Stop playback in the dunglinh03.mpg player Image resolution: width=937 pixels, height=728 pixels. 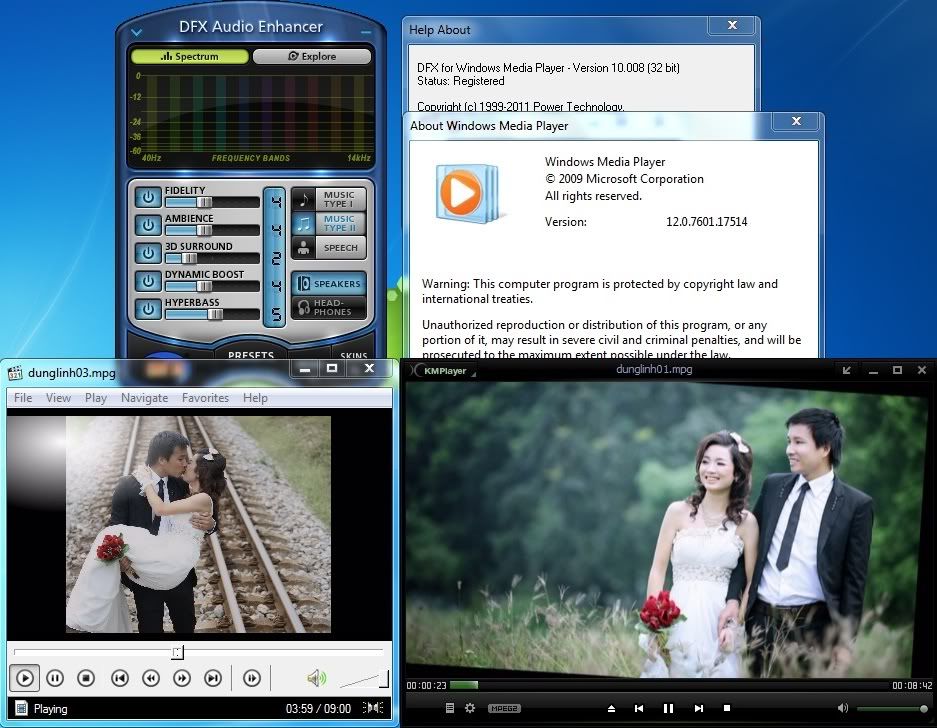pyautogui.click(x=86, y=678)
